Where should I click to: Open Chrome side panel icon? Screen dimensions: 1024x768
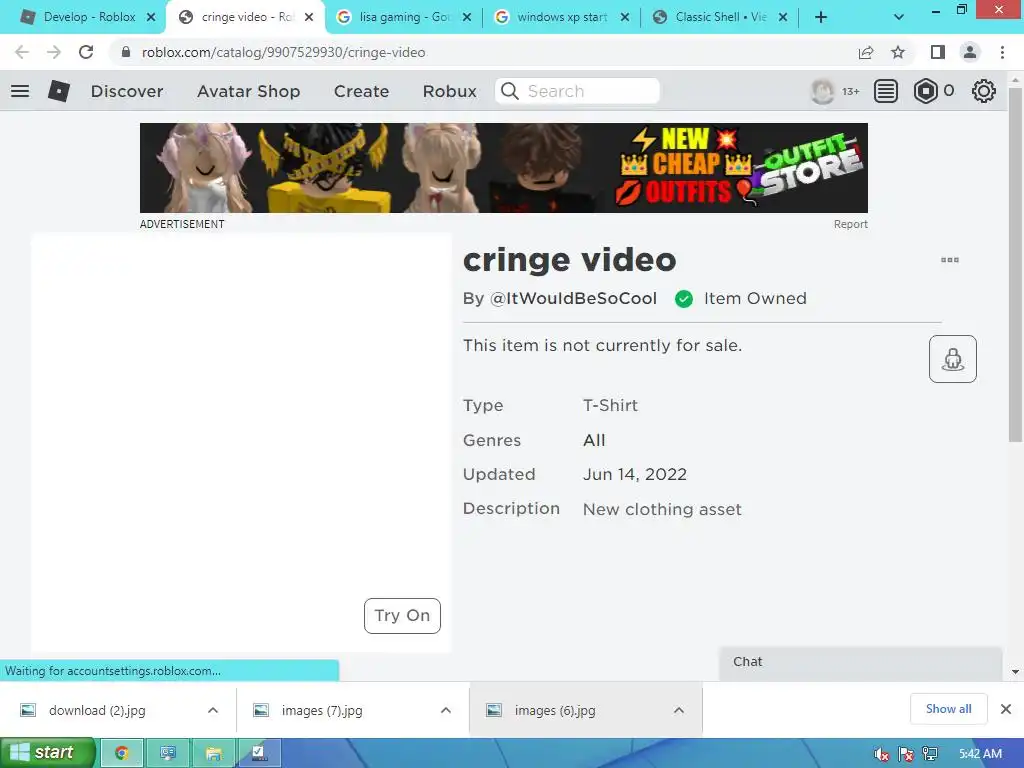pyautogui.click(x=938, y=52)
